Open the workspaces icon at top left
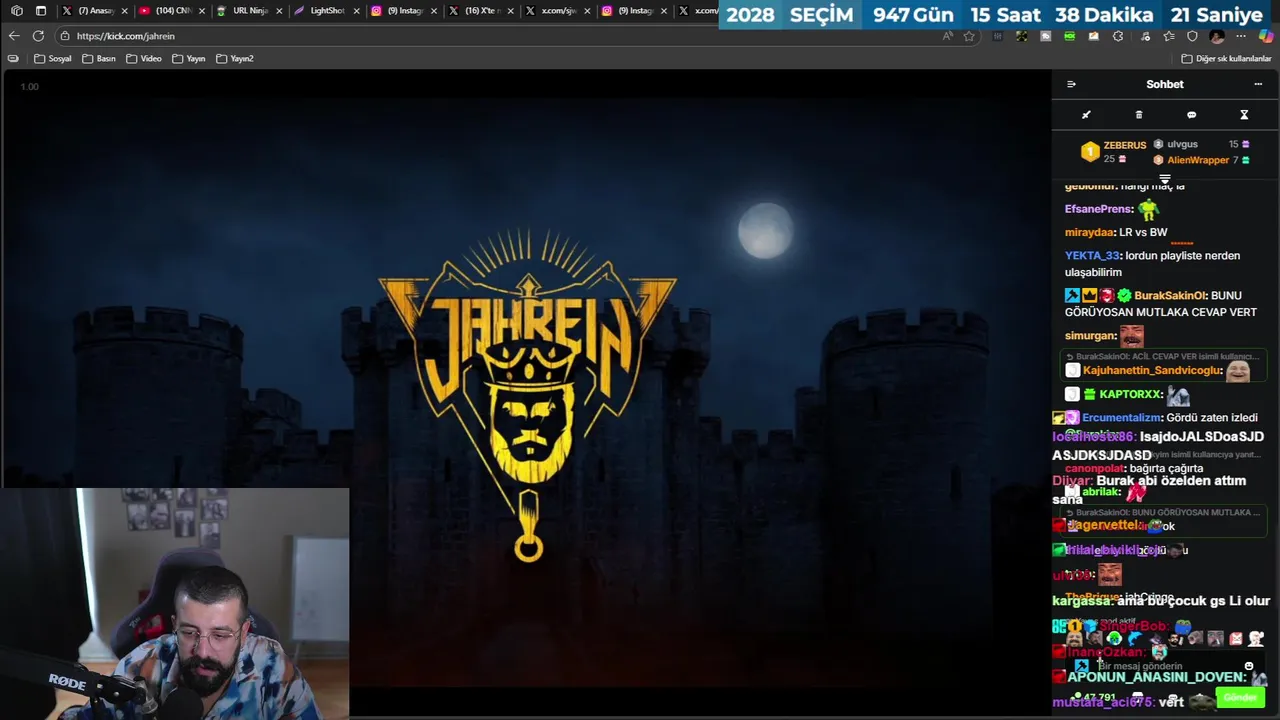Image resolution: width=1280 pixels, height=720 pixels. click(x=16, y=11)
